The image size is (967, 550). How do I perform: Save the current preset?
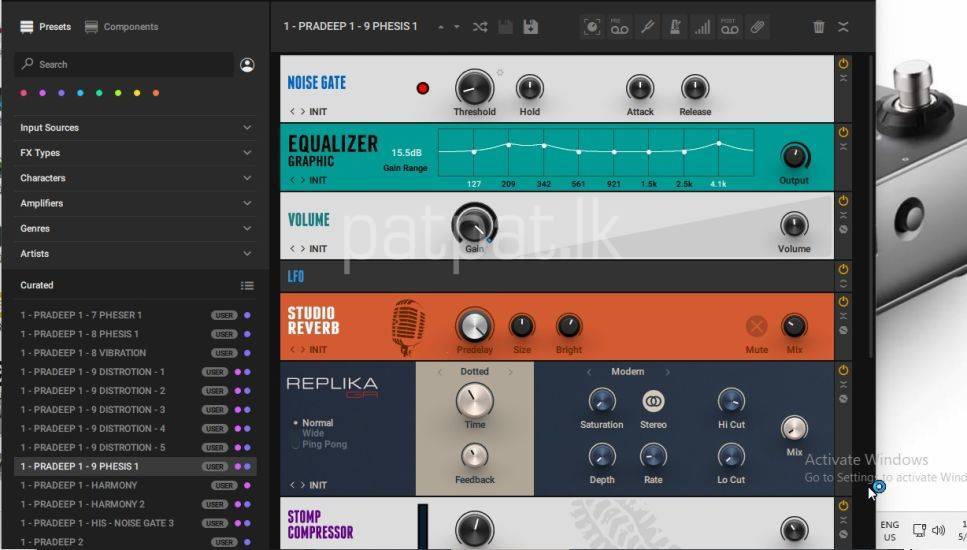505,27
